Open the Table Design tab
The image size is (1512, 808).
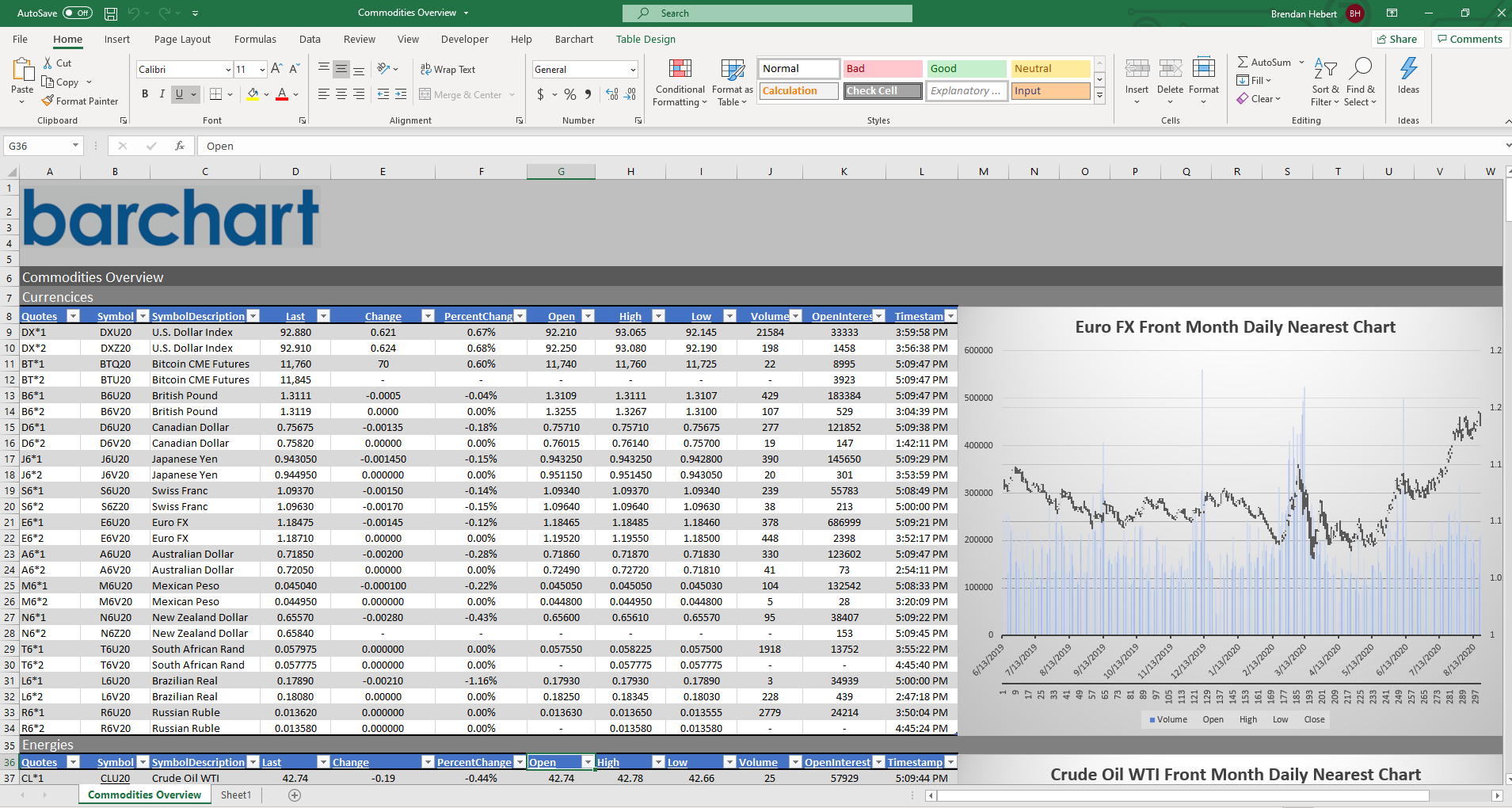[x=646, y=39]
